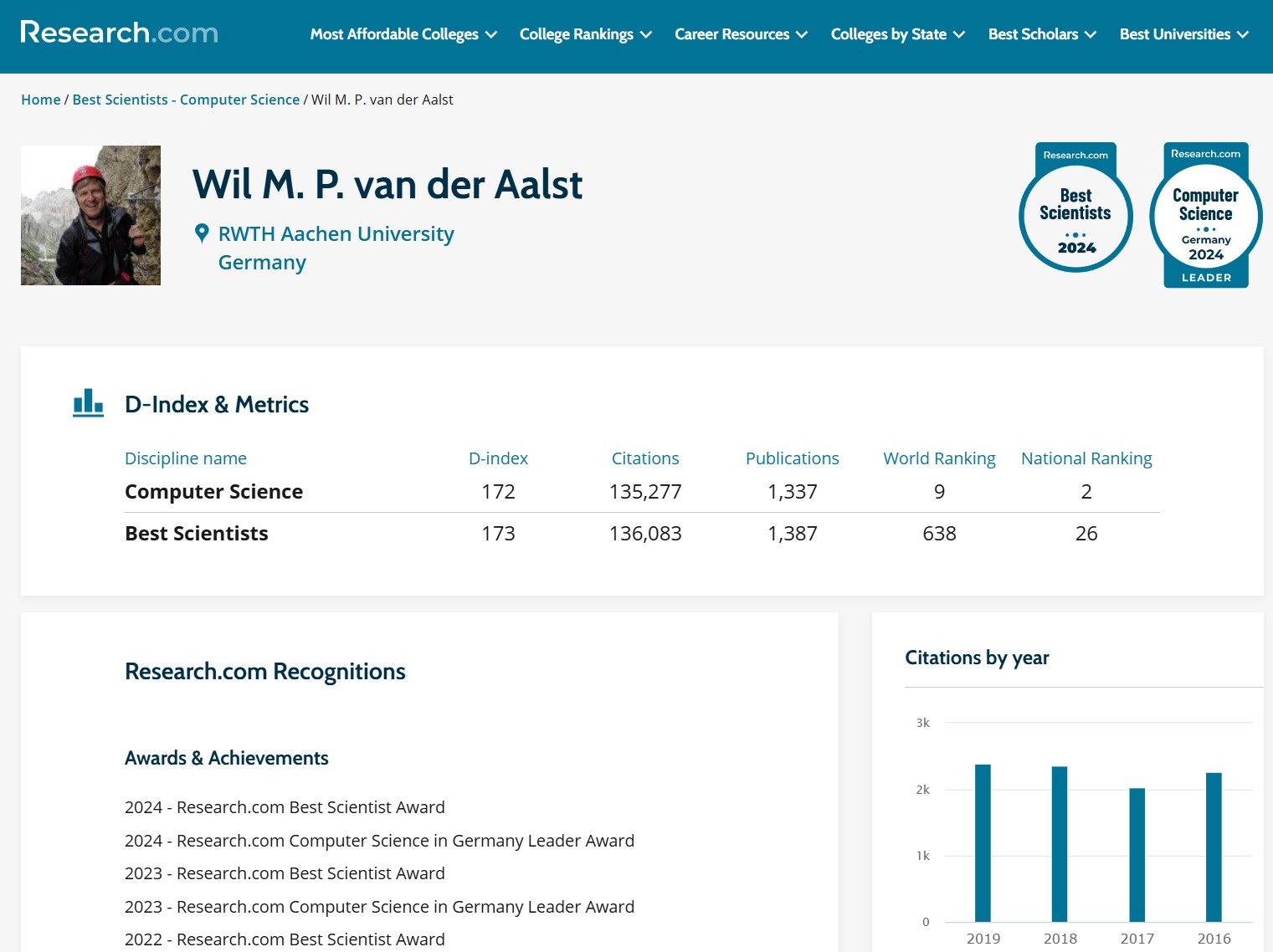Viewport: 1273px width, 952px height.
Task: Go to the Home breadcrumb link
Action: [x=41, y=100]
